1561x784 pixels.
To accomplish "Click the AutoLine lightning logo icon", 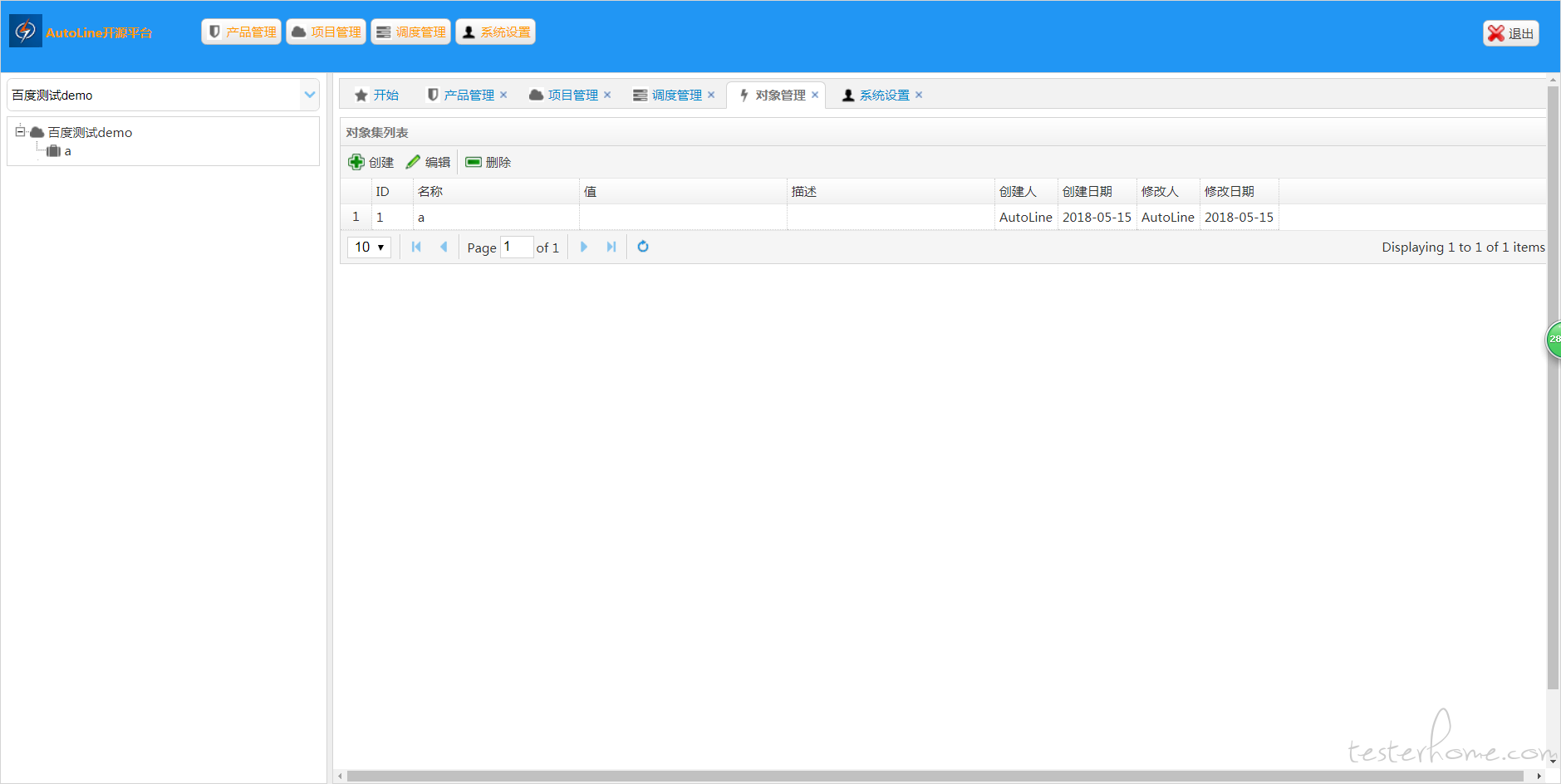I will tap(26, 32).
